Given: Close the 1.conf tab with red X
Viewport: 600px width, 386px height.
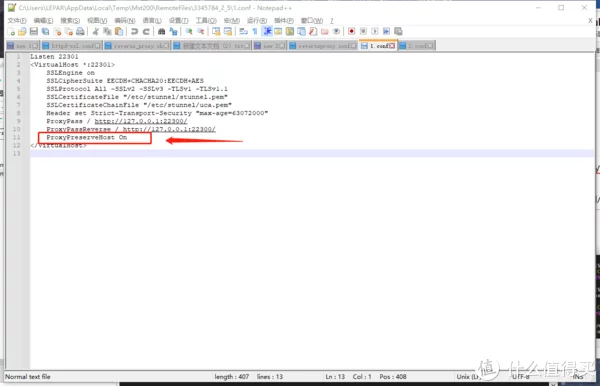Looking at the screenshot, I should [x=392, y=46].
